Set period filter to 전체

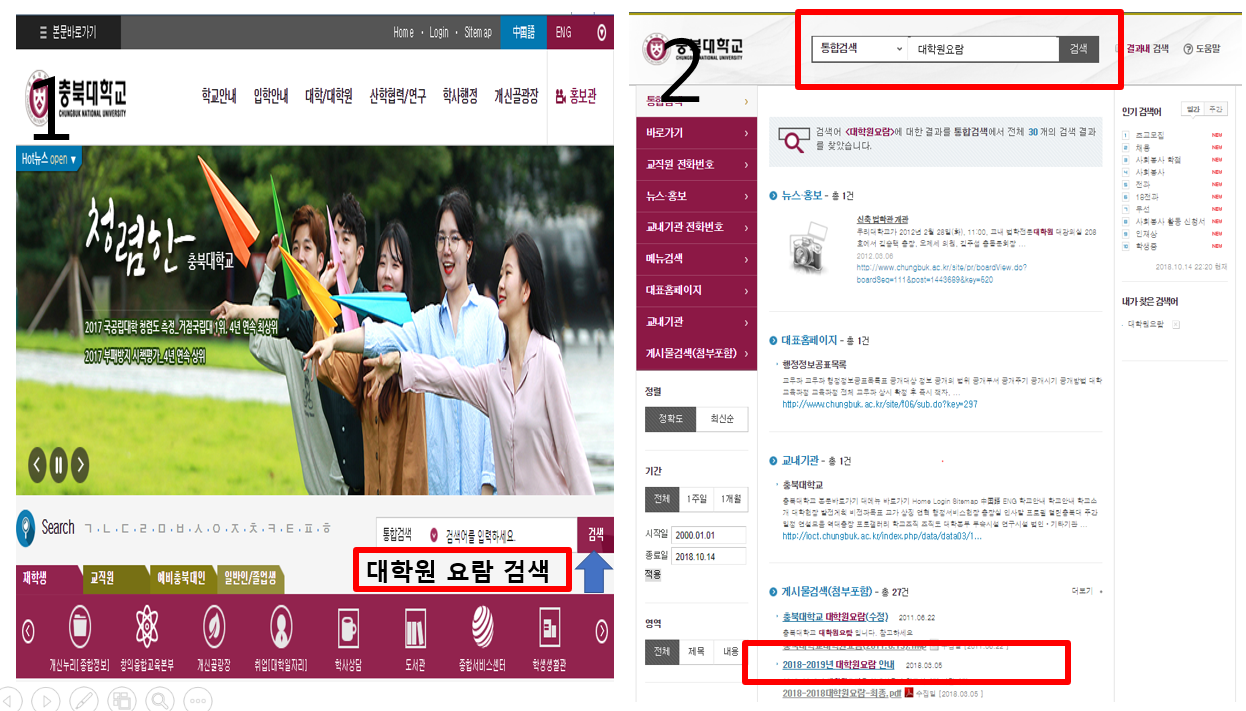[661, 499]
